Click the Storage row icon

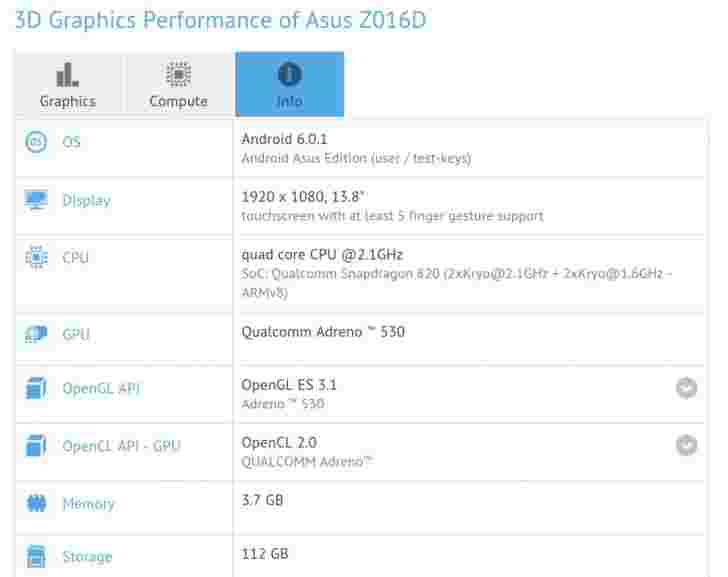coord(36,556)
